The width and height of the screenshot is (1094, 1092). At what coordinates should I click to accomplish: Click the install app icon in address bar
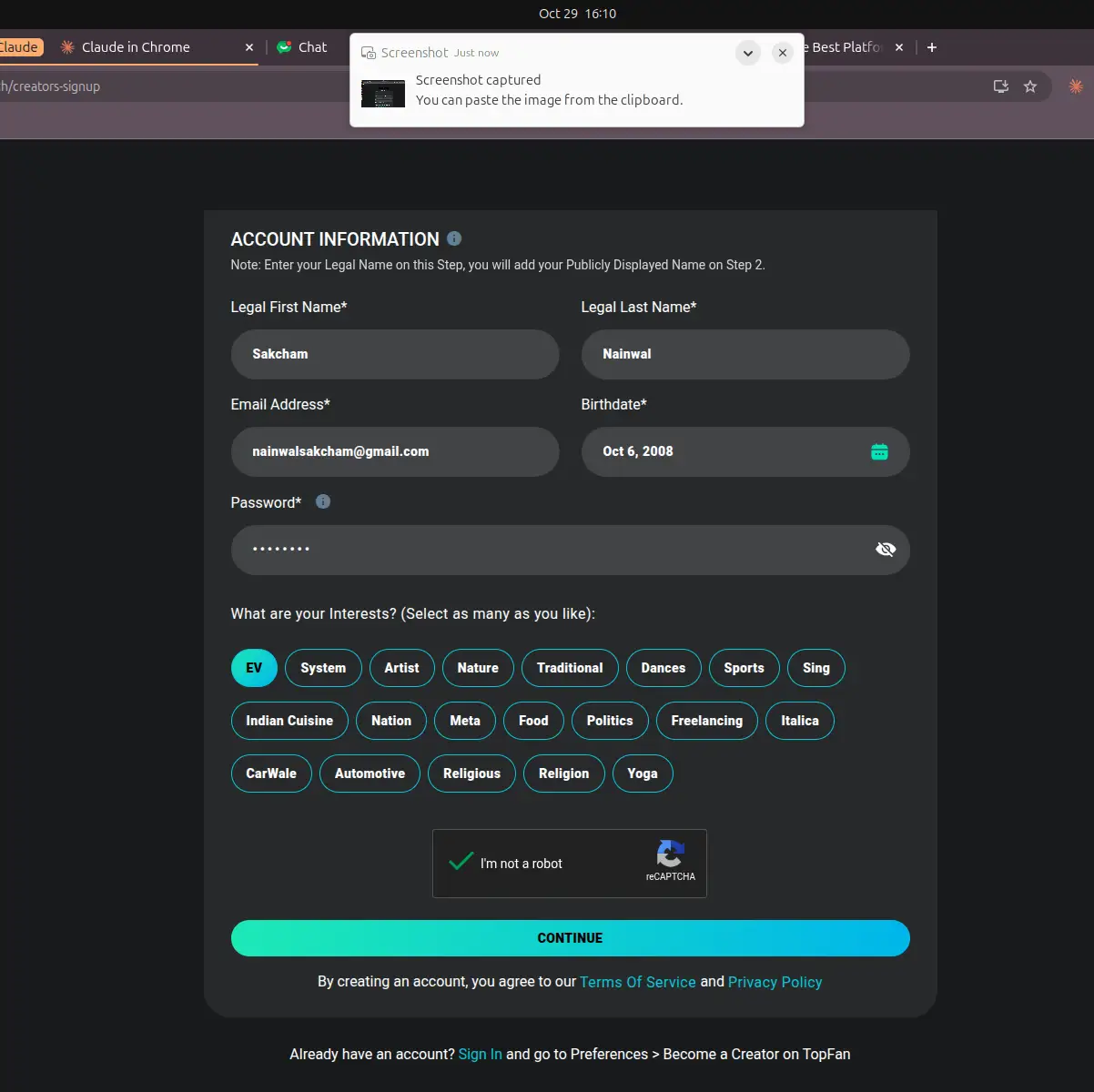1001,86
